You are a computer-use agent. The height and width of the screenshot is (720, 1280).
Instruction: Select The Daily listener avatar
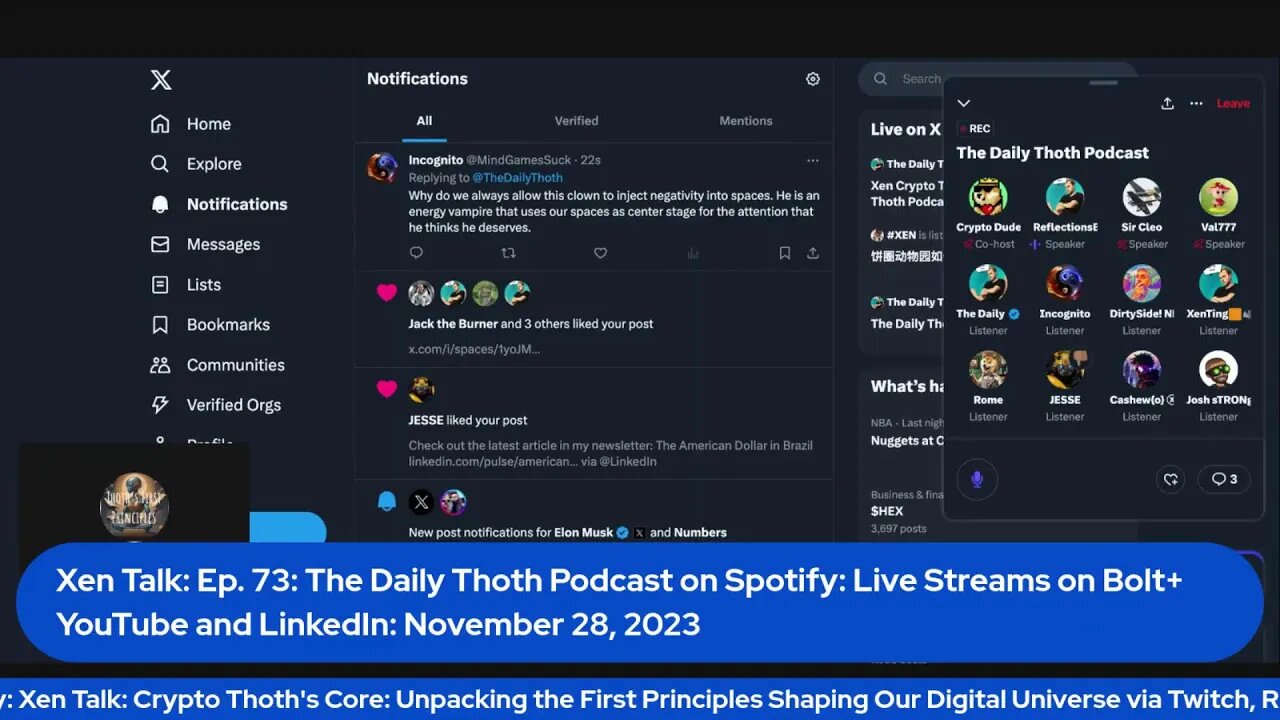point(988,283)
